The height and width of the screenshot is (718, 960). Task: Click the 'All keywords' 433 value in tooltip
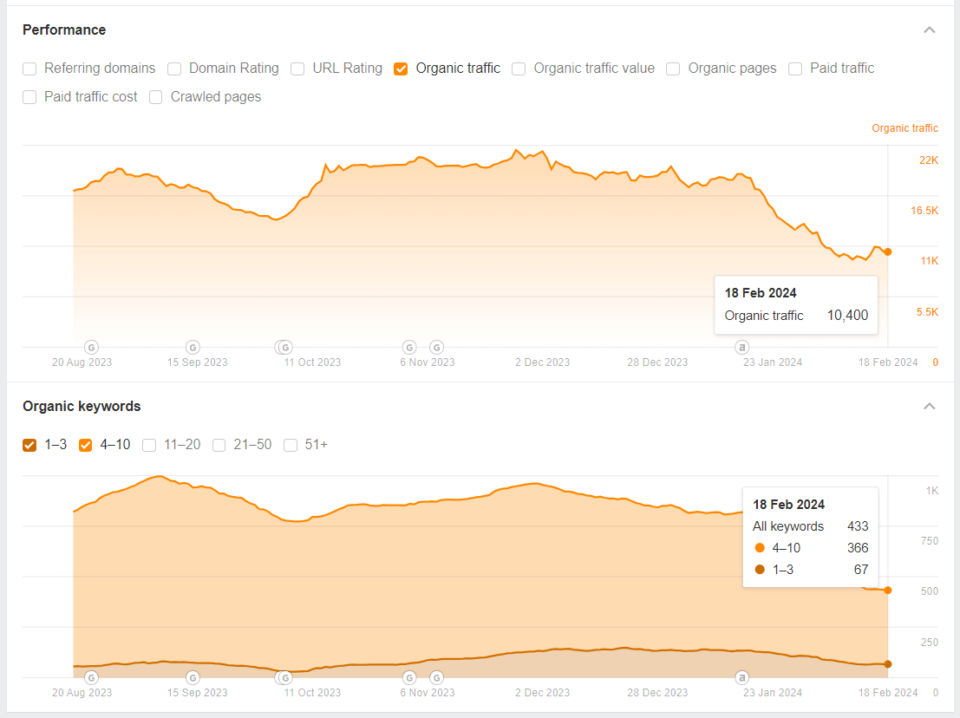coord(857,526)
